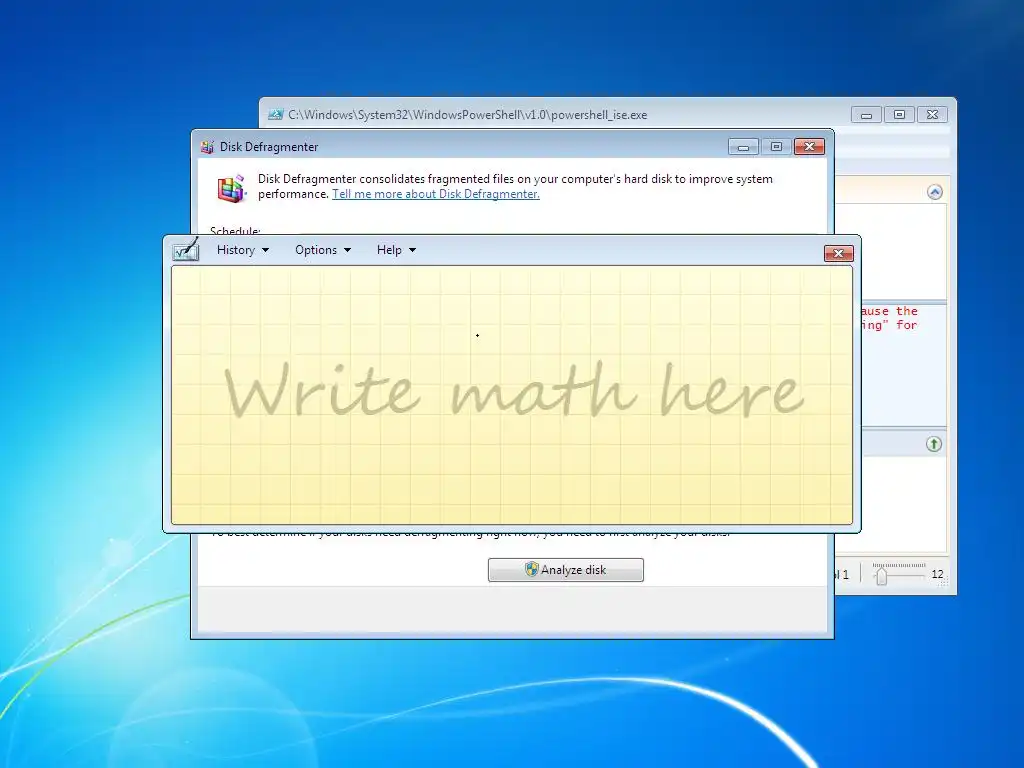Open Tell me more about Disk Defragmenter link
The width and height of the screenshot is (1024, 768).
(436, 194)
